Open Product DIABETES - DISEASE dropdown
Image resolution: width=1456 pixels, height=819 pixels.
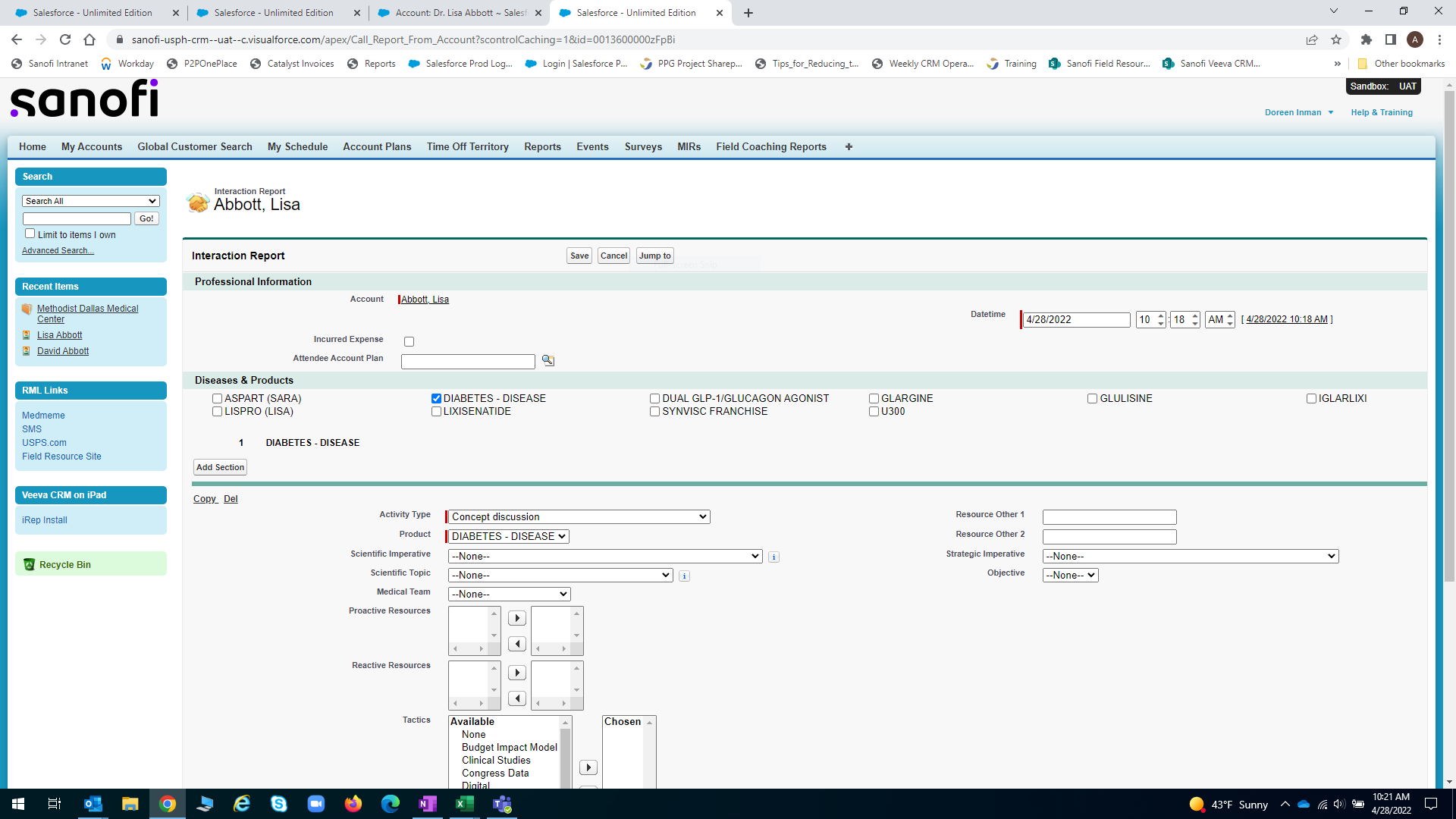[x=509, y=537]
